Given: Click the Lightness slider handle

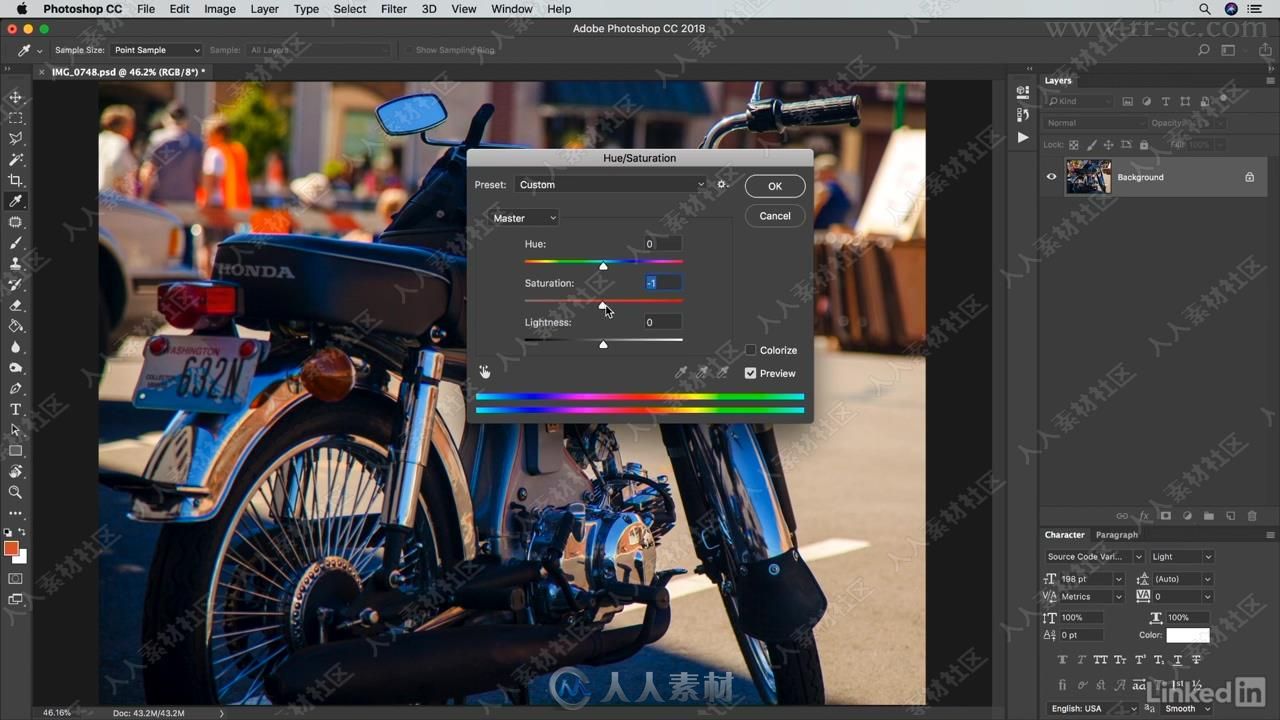Looking at the screenshot, I should 603,344.
